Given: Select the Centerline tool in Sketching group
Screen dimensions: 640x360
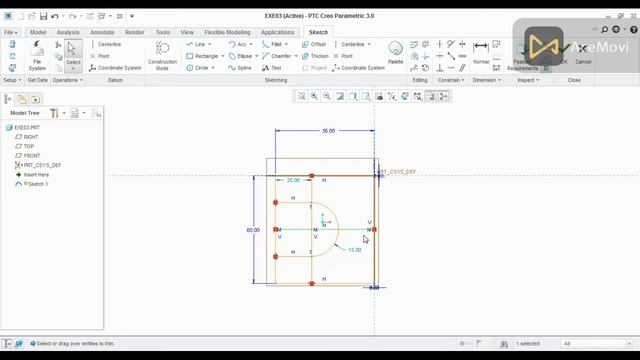Looking at the screenshot, I should pyautogui.click(x=349, y=44).
